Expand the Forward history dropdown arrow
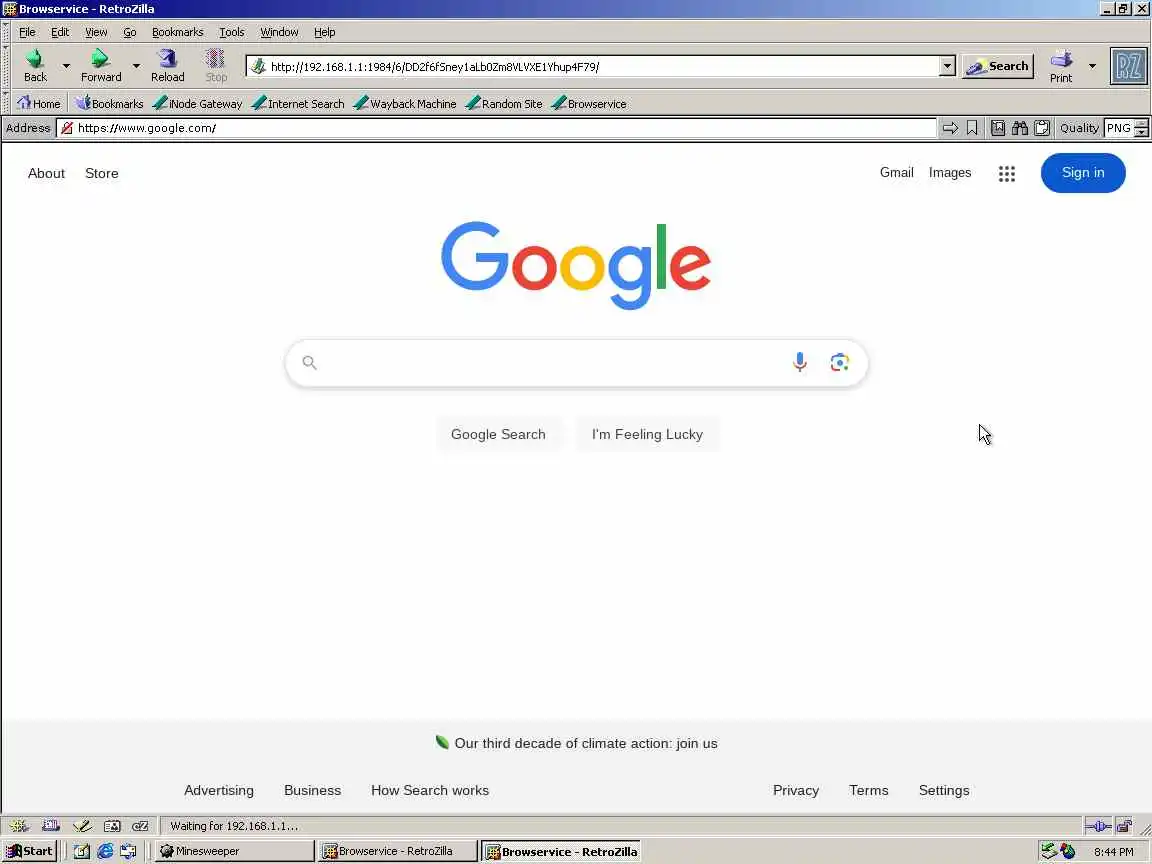1152x864 pixels. coord(136,66)
